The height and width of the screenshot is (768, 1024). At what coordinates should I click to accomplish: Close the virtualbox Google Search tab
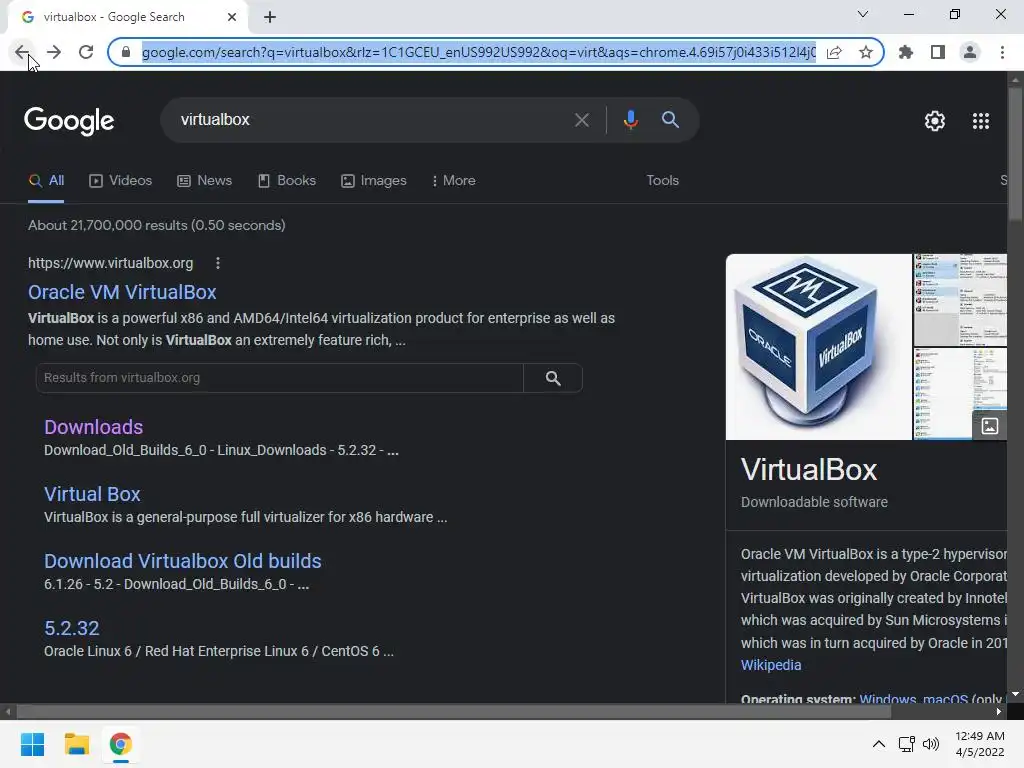(x=232, y=17)
